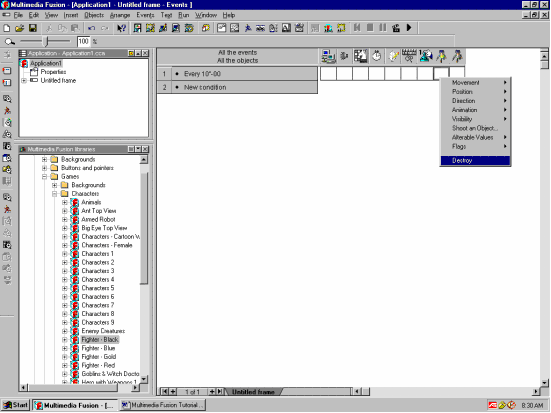This screenshot has height=413, width=551.
Task: Collapse the Characters folder
Action: point(54,194)
